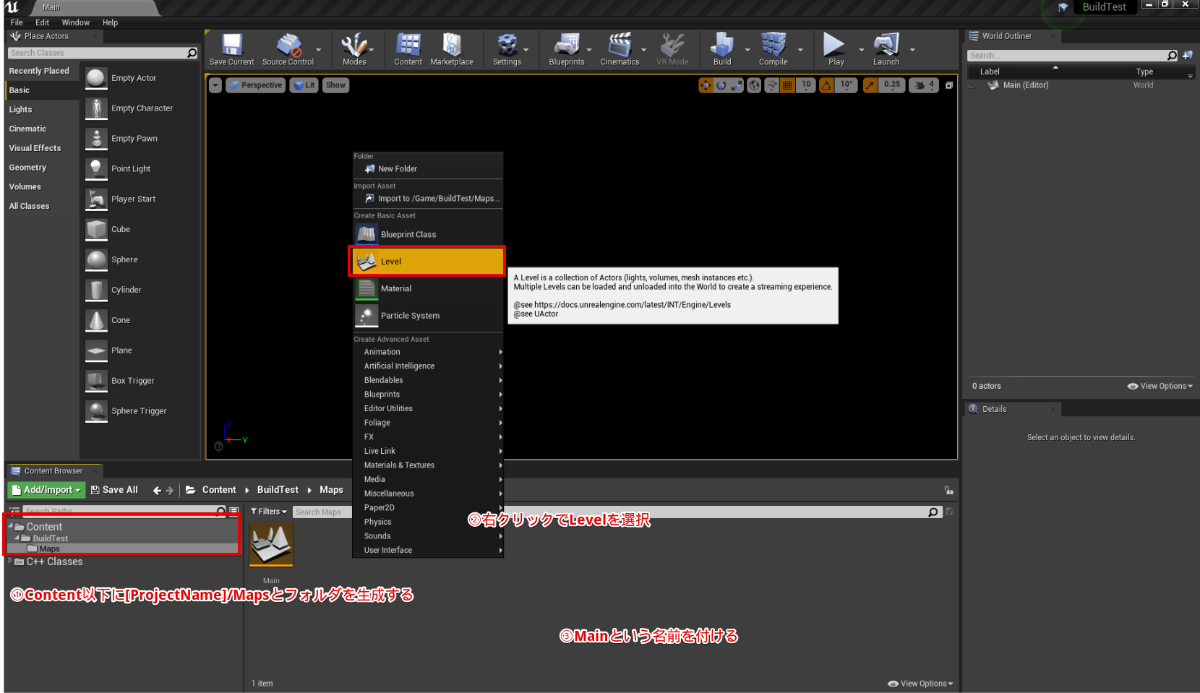Open the surface snapping options icon
Screen dimensions: 1200x693
click(771, 85)
